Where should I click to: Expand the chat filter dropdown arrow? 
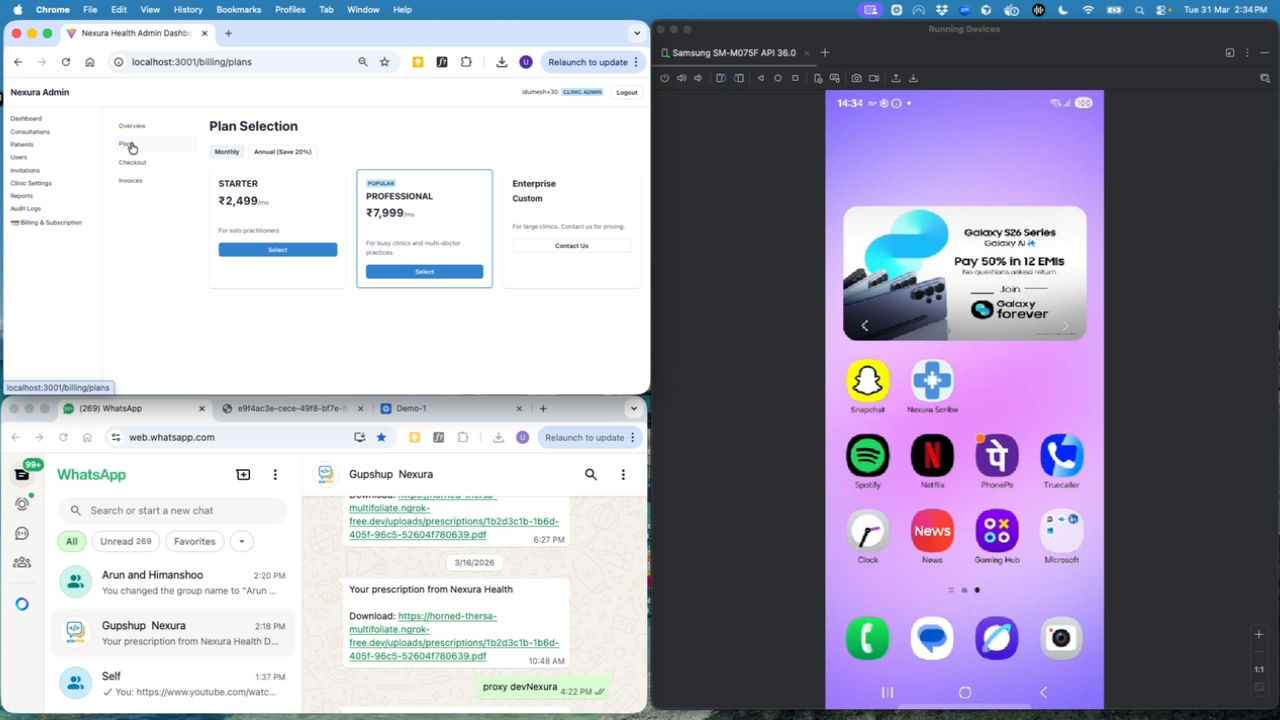(241, 541)
